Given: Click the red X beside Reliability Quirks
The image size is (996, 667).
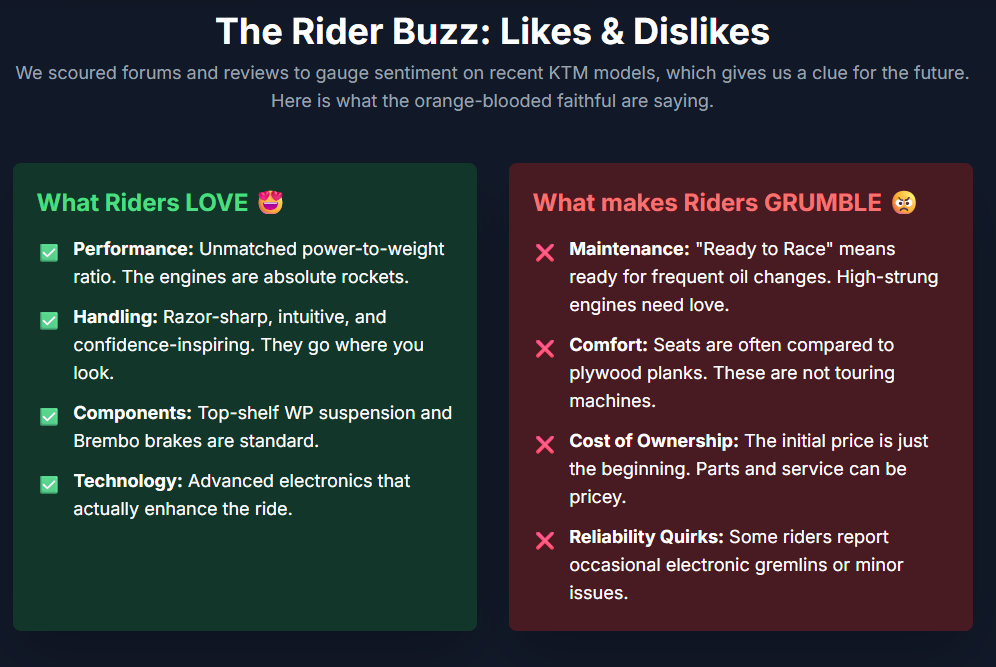Looking at the screenshot, I should [x=545, y=541].
